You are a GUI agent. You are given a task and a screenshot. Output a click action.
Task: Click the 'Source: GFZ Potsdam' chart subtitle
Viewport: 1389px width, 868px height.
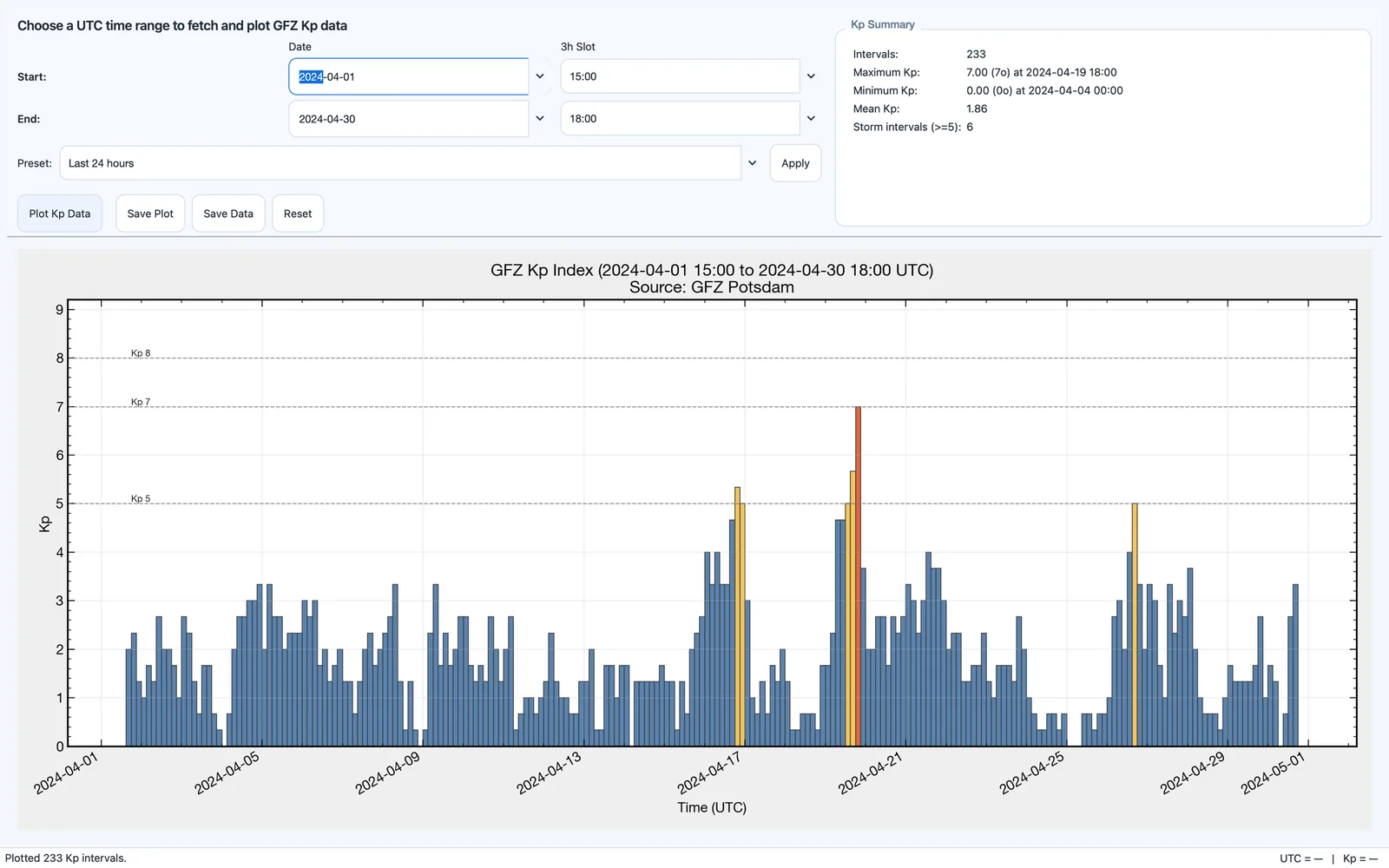pos(712,287)
